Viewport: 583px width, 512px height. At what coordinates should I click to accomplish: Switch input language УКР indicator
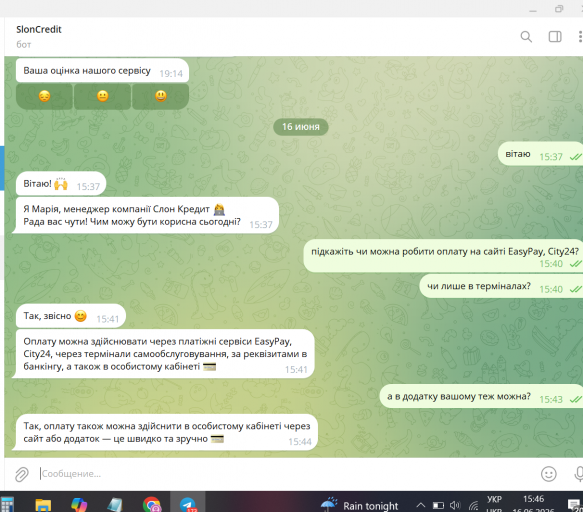click(x=494, y=503)
